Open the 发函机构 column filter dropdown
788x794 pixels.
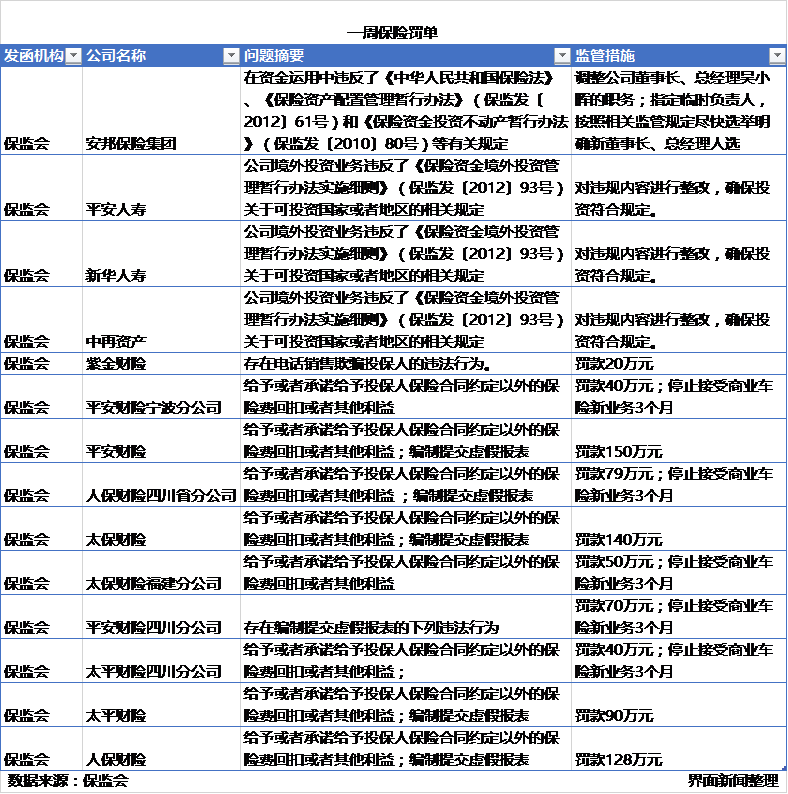click(x=74, y=55)
